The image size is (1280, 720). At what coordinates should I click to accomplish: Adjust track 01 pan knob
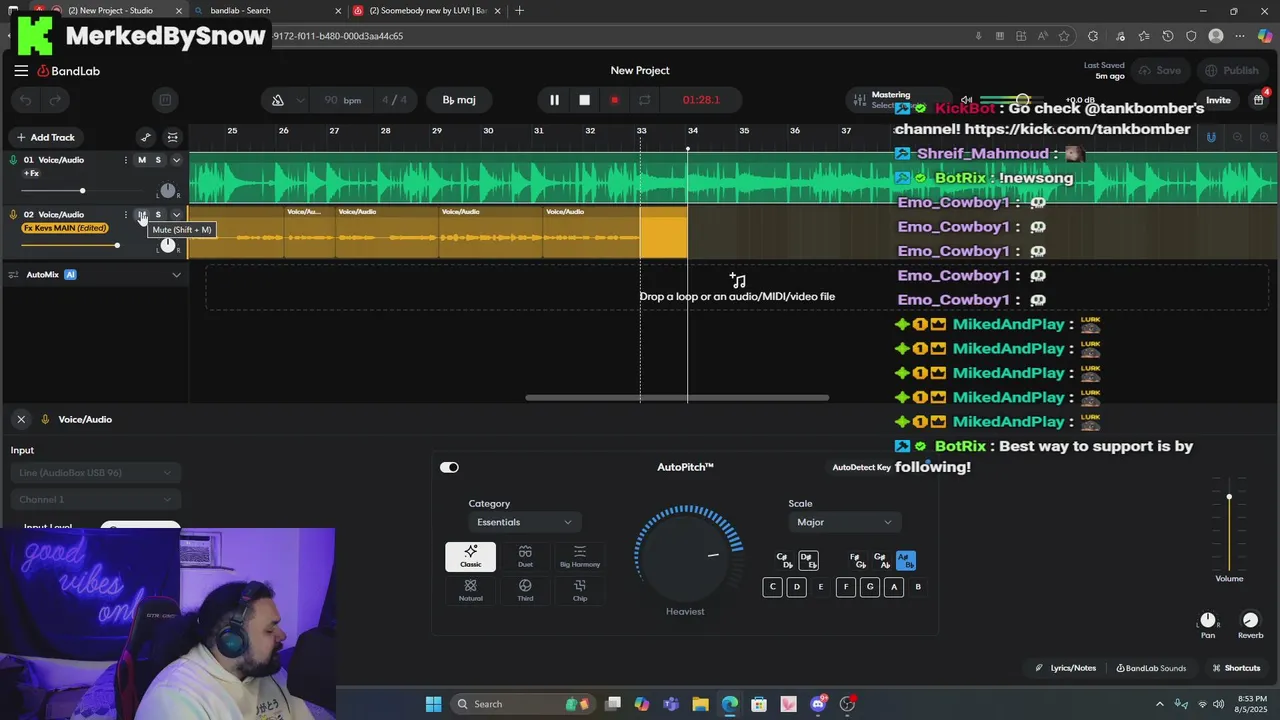tap(167, 190)
